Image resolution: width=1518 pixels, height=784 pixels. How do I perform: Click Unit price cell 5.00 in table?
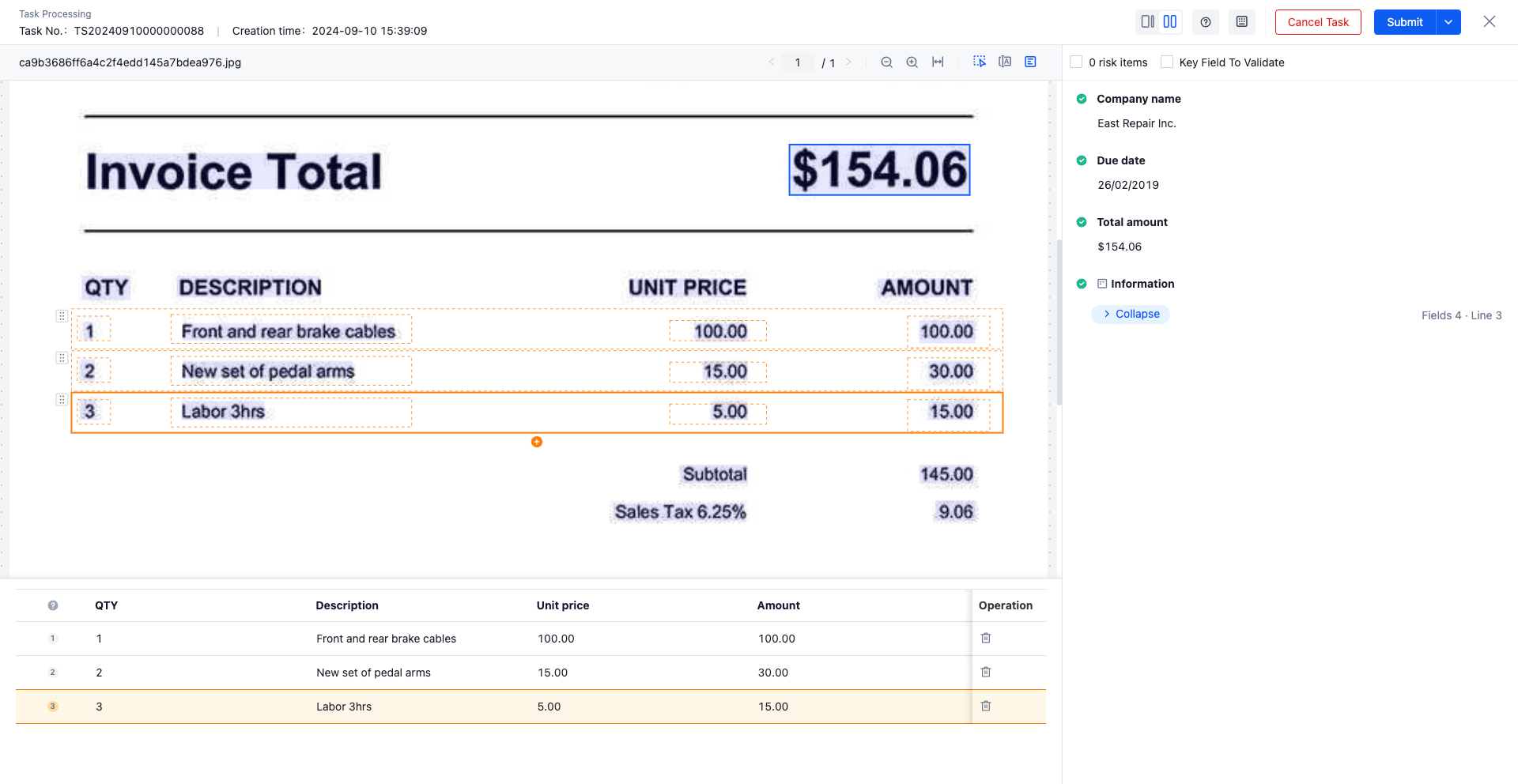549,707
